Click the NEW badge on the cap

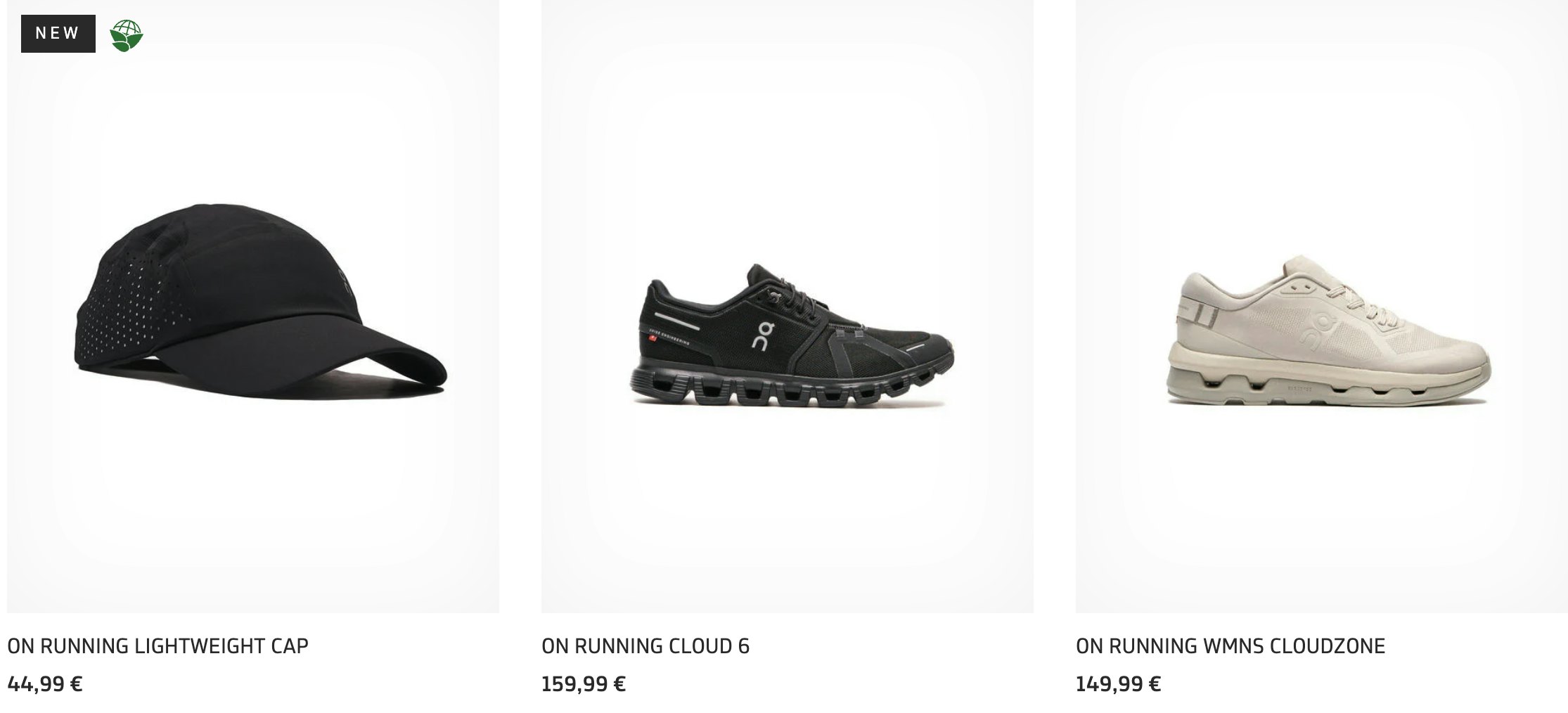(58, 34)
